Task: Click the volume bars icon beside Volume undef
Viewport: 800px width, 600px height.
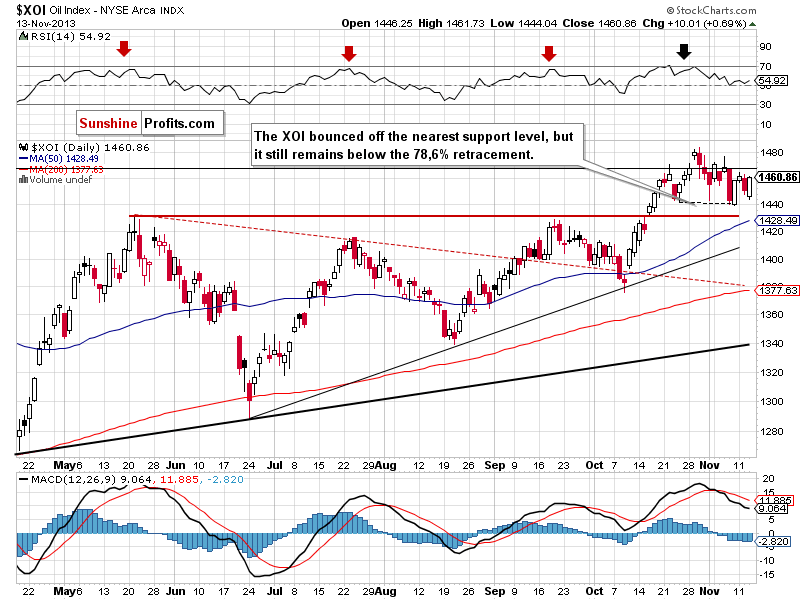Action: click(x=23, y=180)
